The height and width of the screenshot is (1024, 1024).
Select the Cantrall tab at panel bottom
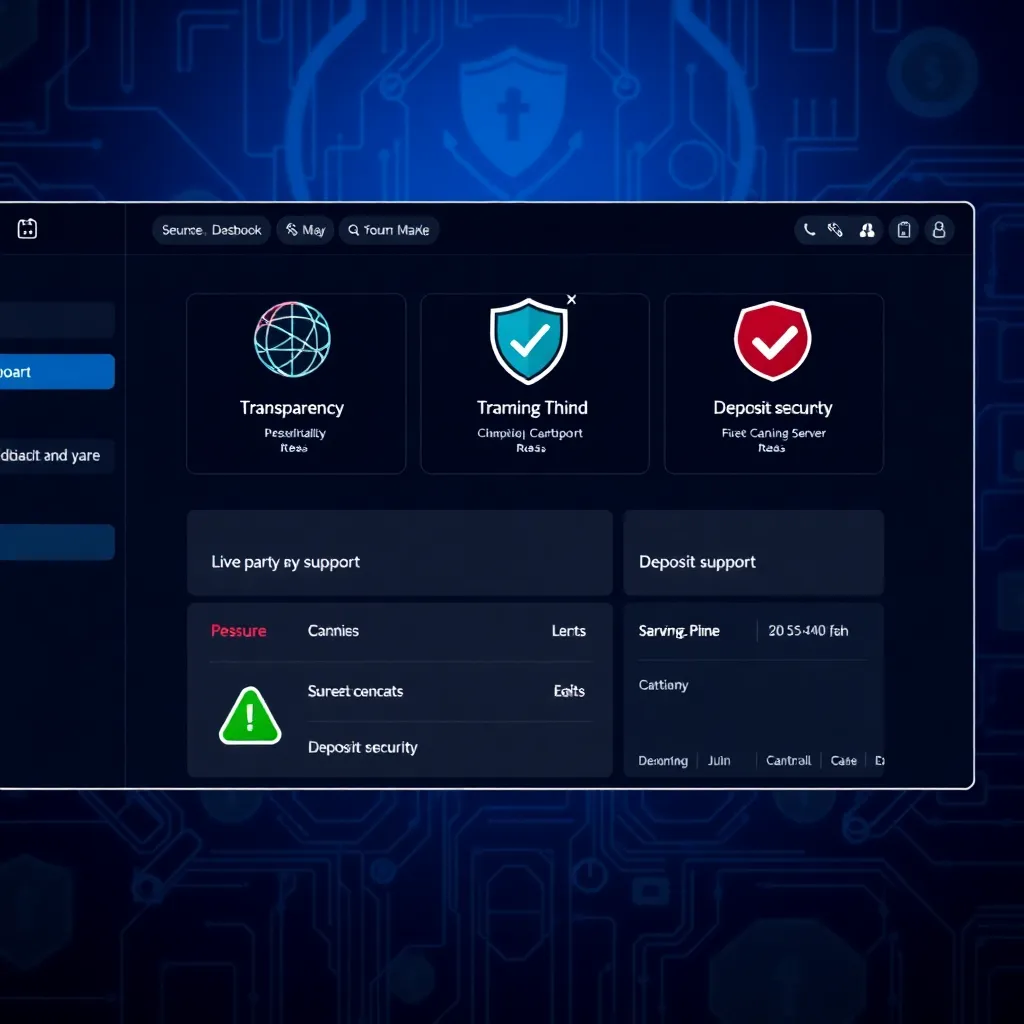point(788,760)
